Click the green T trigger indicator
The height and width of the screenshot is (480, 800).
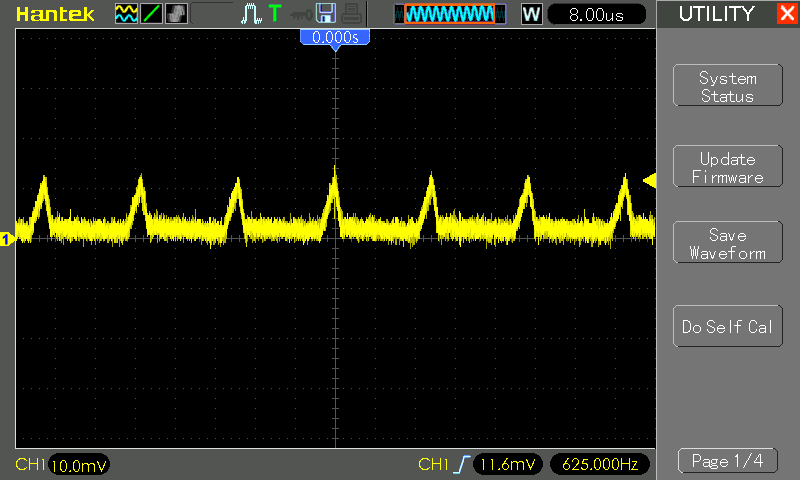(x=275, y=14)
